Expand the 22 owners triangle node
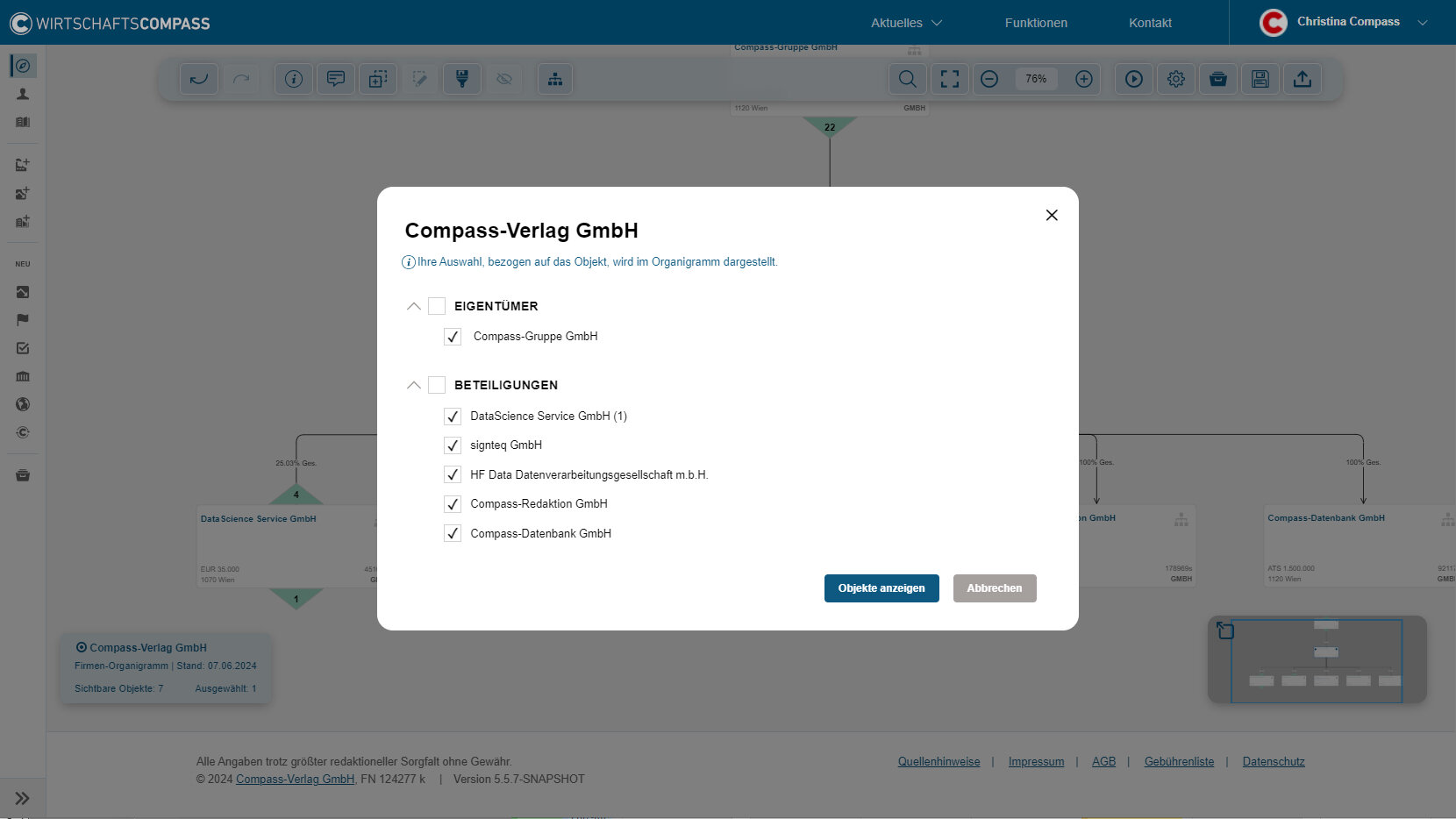 click(830, 127)
